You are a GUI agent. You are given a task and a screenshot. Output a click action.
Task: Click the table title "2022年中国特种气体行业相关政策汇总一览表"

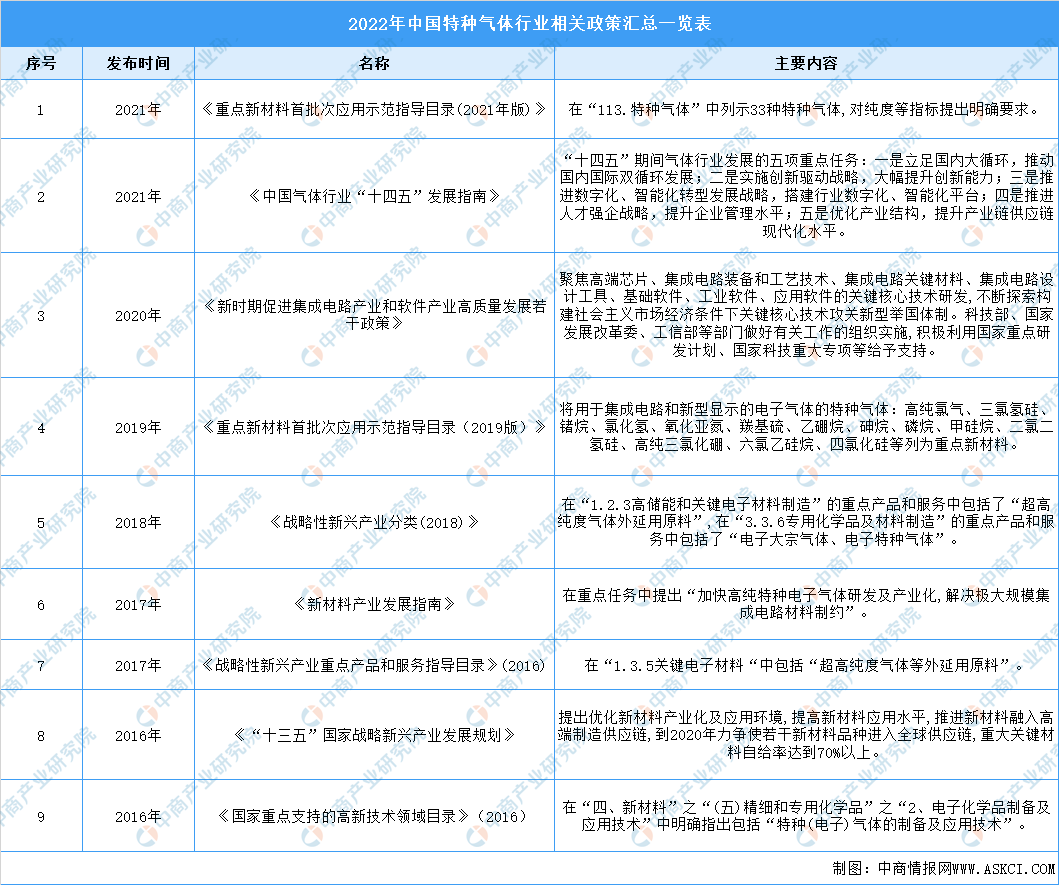click(529, 24)
